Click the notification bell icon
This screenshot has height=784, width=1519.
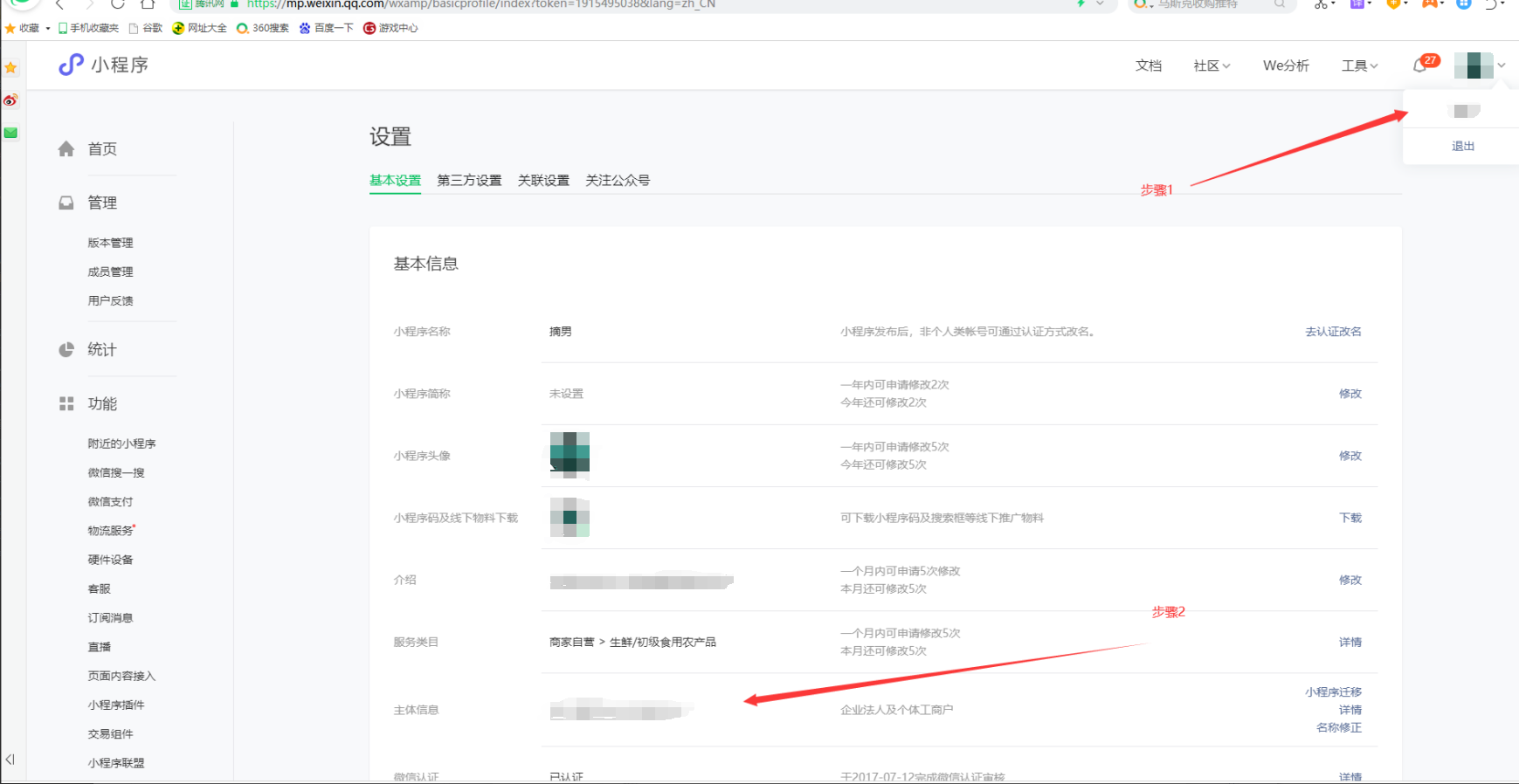click(1420, 65)
